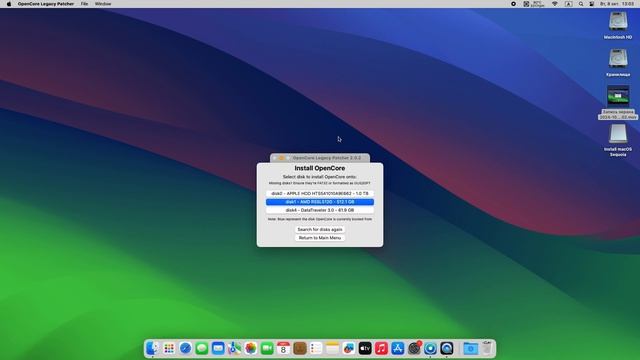The height and width of the screenshot is (360, 640).
Task: Select the screen recording .mov file thumbnail
Action: click(x=618, y=97)
